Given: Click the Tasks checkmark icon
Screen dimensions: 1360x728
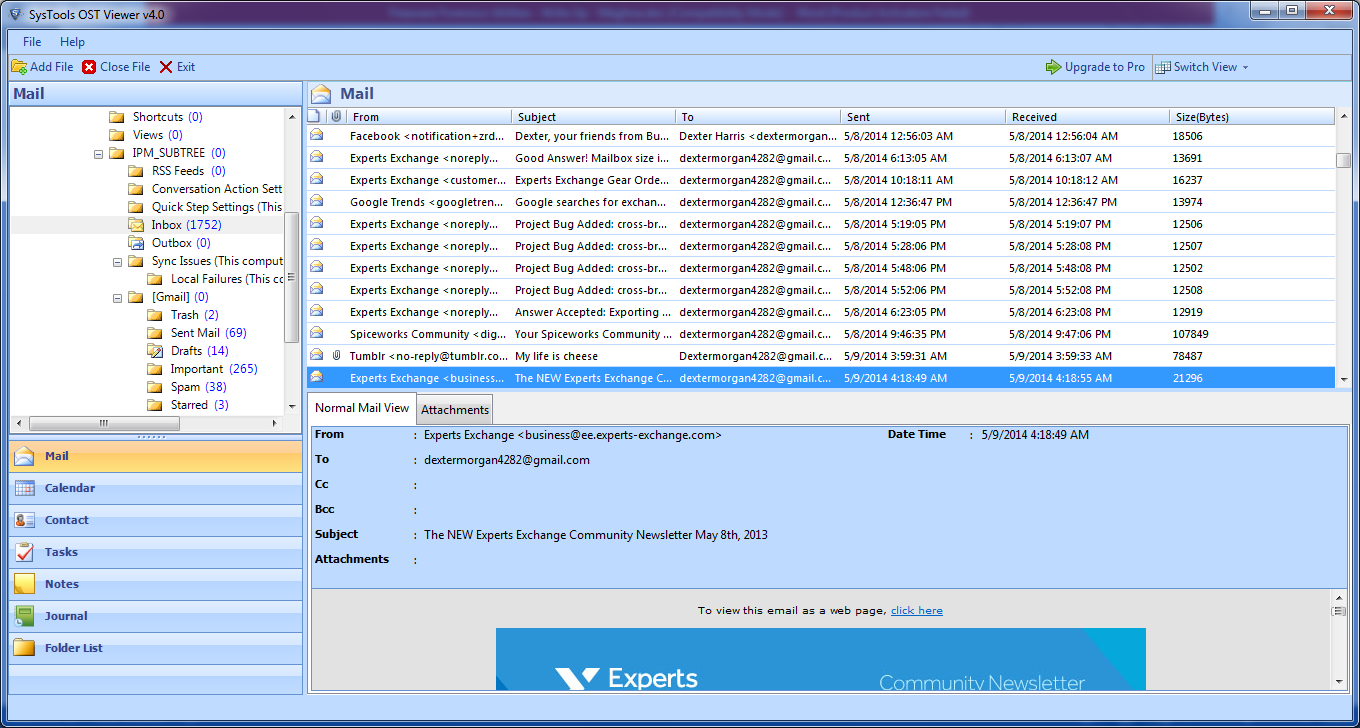Looking at the screenshot, I should [x=25, y=552].
